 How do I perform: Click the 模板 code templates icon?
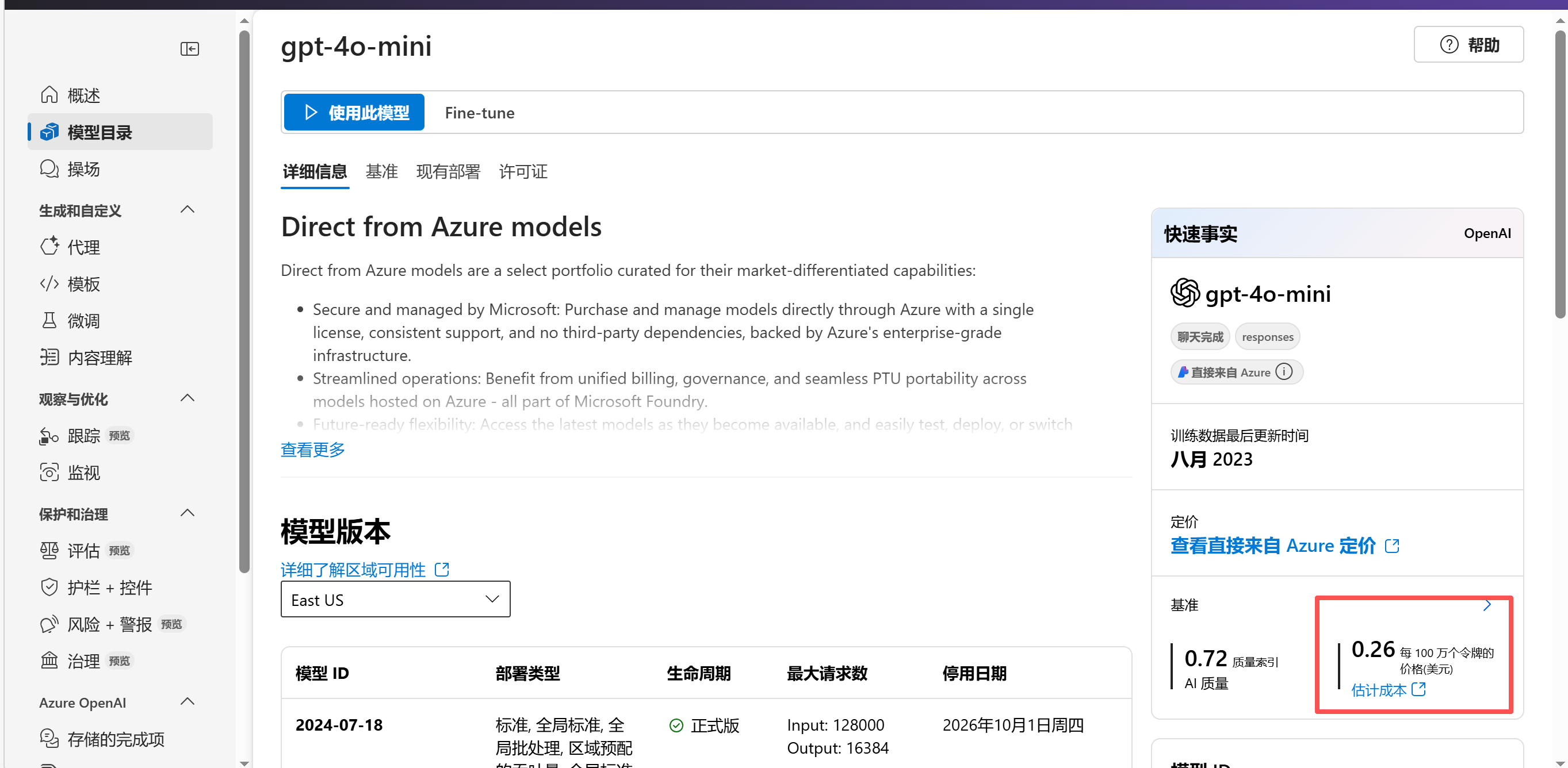[49, 283]
